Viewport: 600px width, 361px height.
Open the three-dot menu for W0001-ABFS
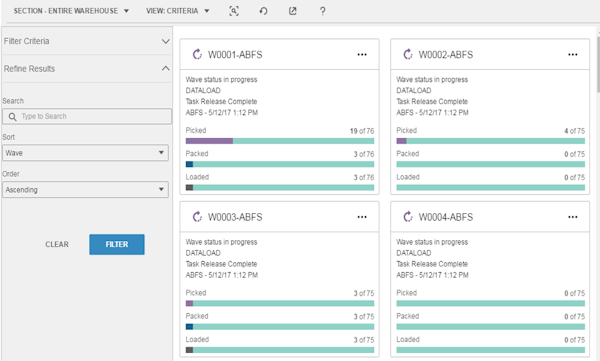point(362,55)
